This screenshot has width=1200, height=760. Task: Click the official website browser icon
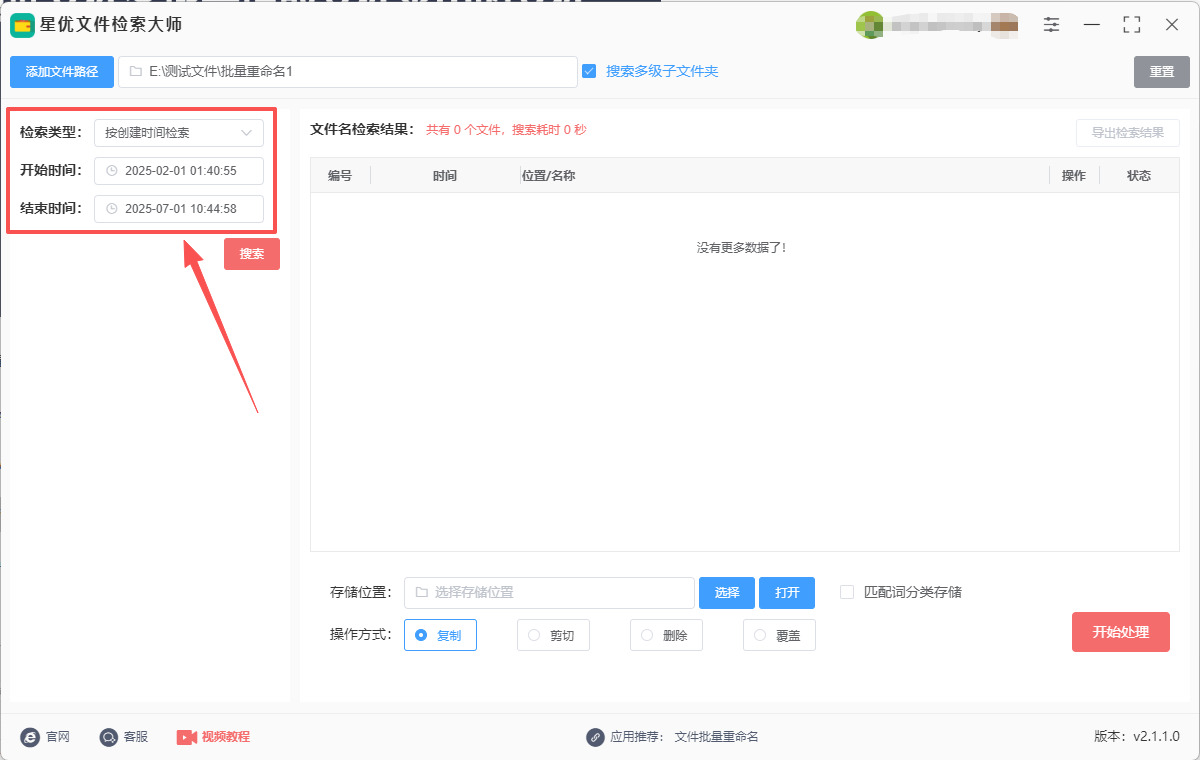click(x=30, y=737)
